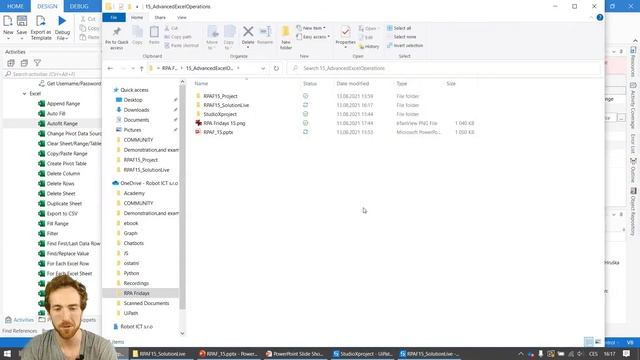Refresh the Explorer address bar
Screen dimensions: 640x360
276,68
